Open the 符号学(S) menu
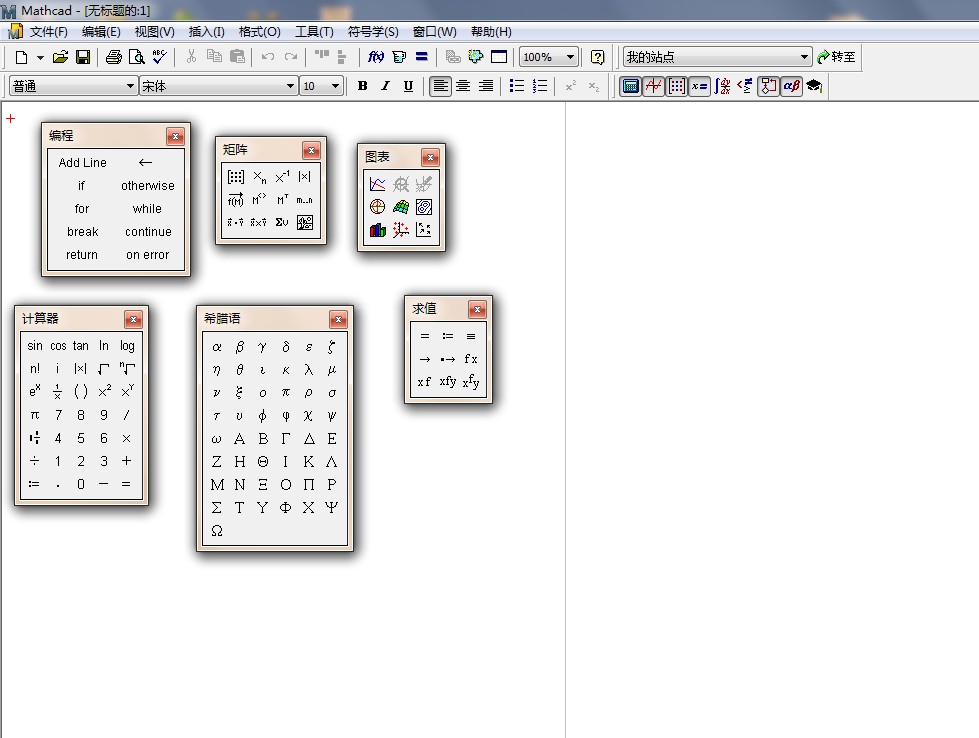 (373, 32)
